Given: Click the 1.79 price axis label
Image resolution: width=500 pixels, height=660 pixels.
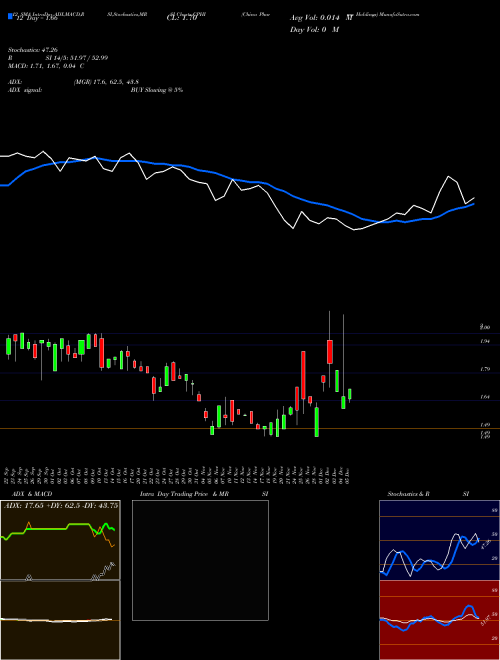Looking at the screenshot, I should tap(485, 369).
